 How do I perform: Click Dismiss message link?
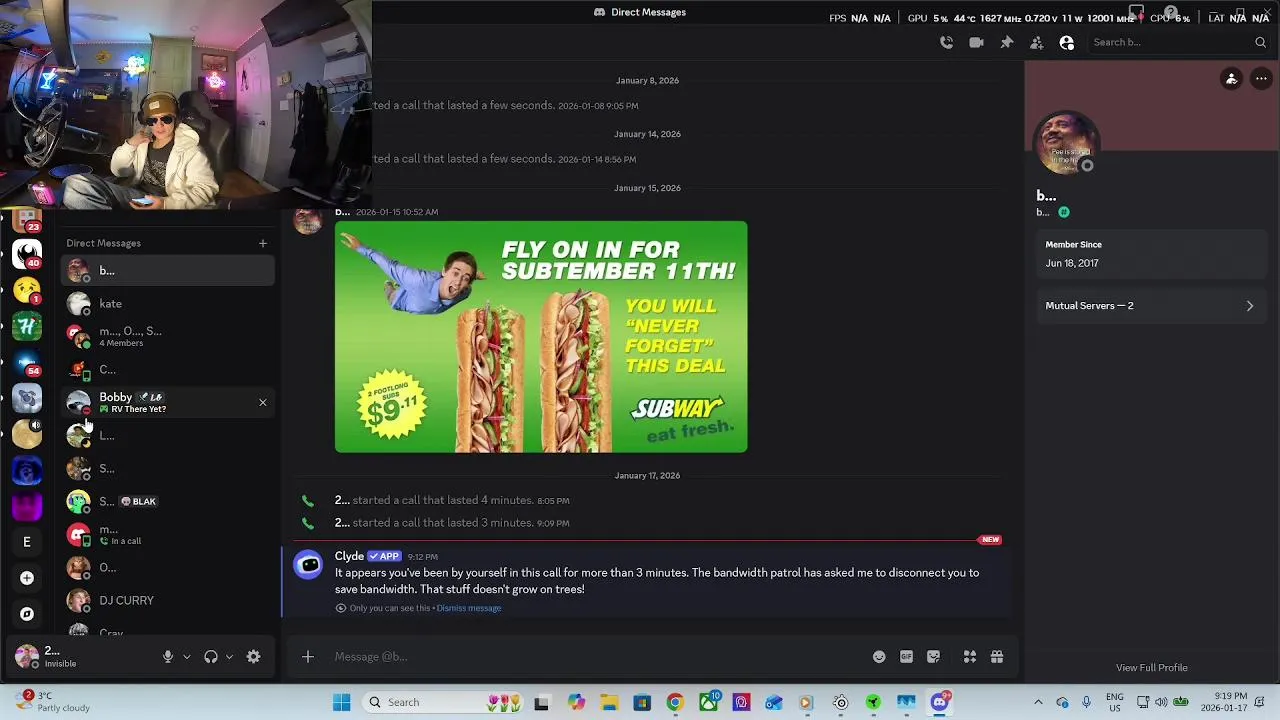tap(469, 608)
